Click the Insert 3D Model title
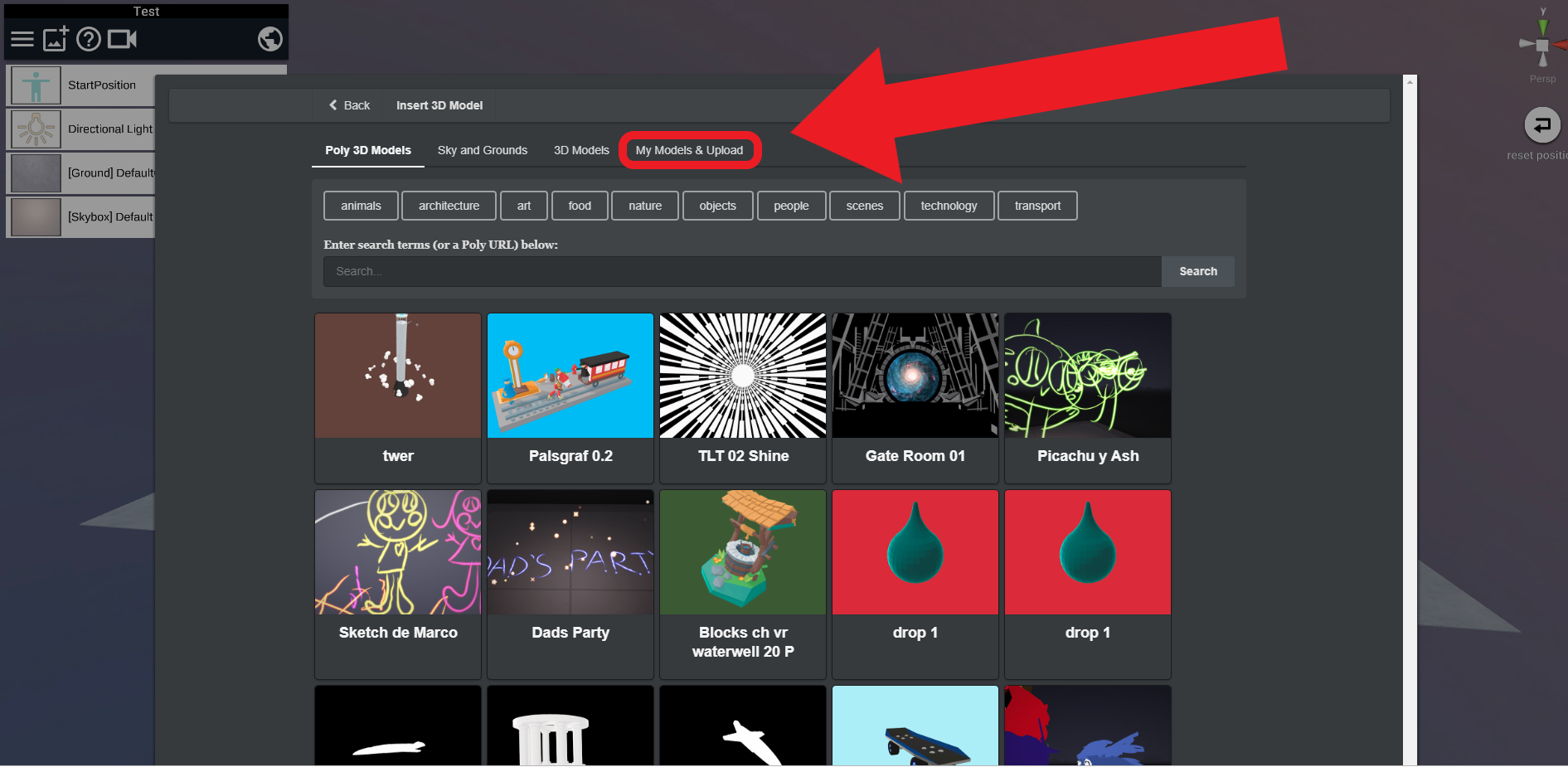Image resolution: width=1568 pixels, height=767 pixels. point(439,105)
